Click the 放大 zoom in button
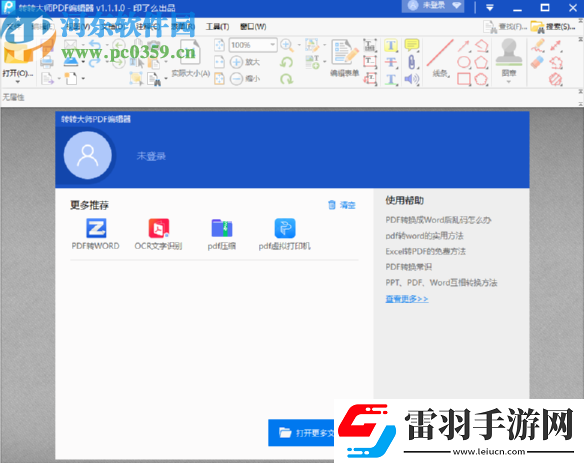 tap(245, 62)
